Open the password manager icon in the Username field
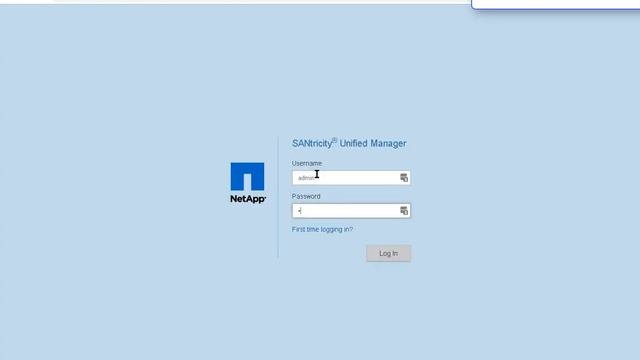The height and width of the screenshot is (360, 640). click(404, 178)
